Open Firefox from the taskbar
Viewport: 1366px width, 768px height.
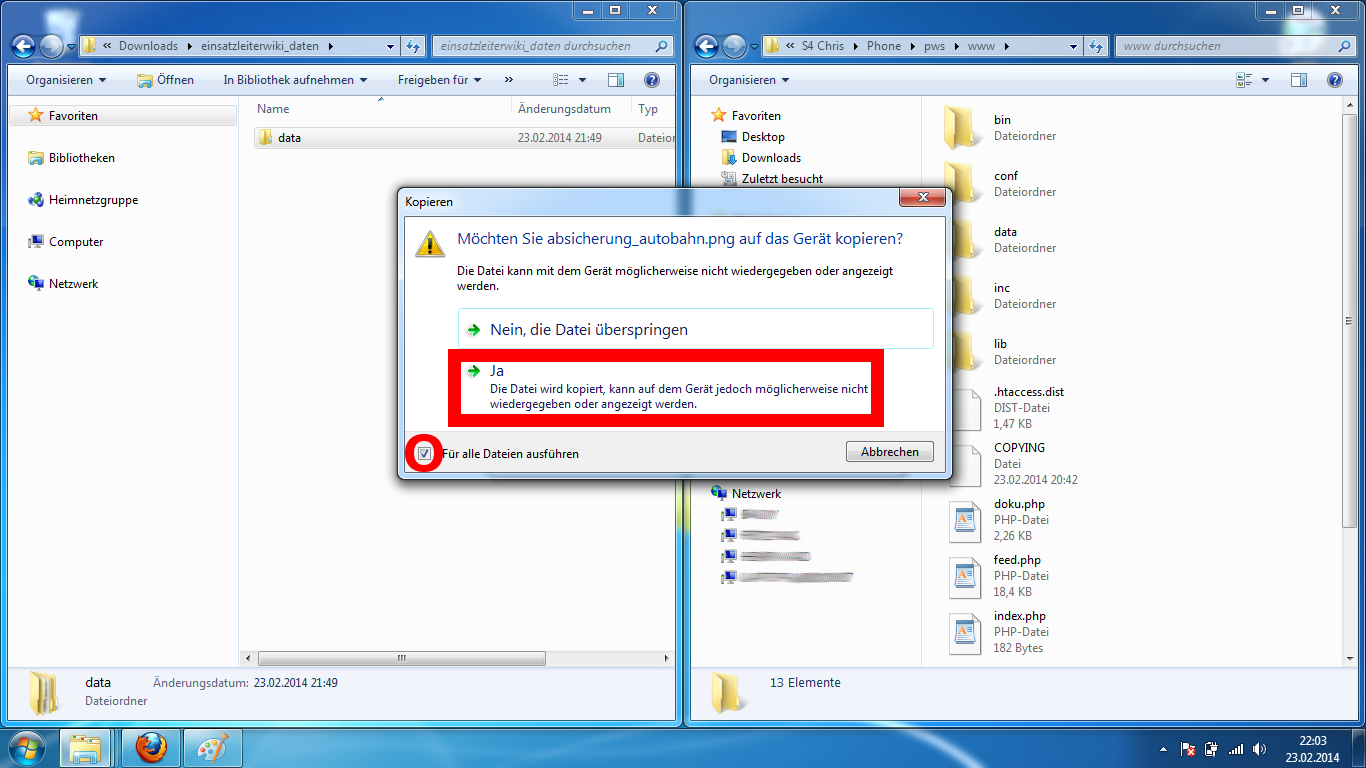[x=150, y=747]
